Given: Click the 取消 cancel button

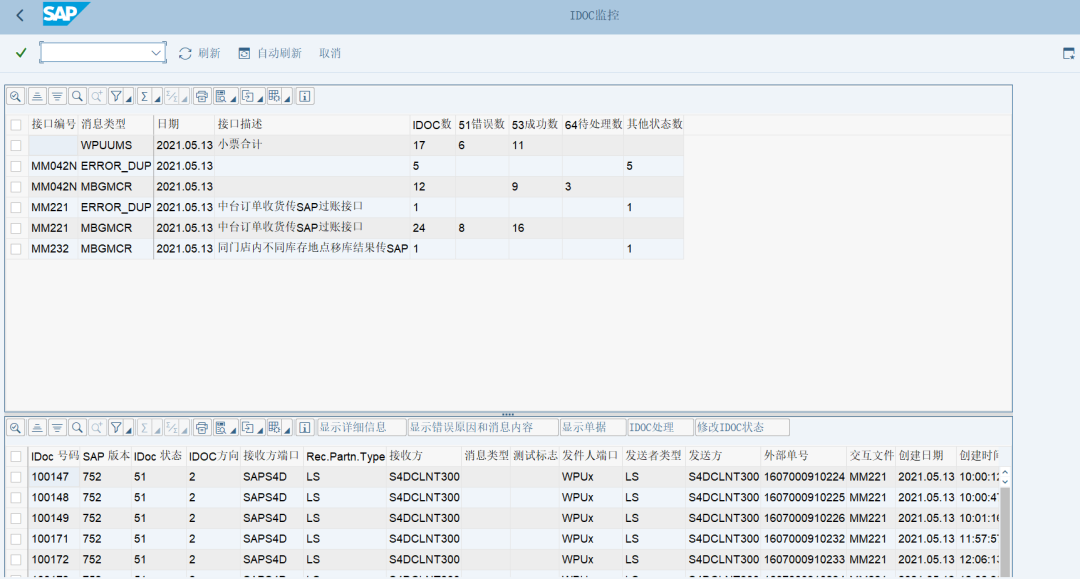Looking at the screenshot, I should (x=330, y=53).
